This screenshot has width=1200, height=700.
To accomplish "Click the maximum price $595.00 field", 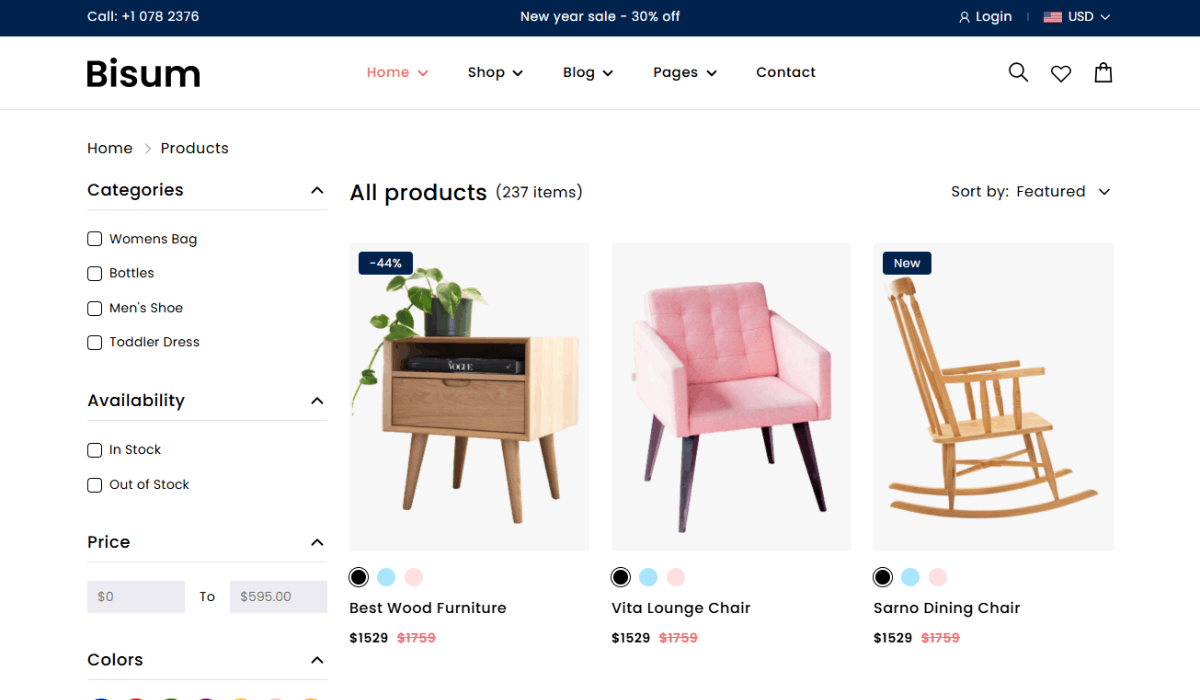I will [x=278, y=597].
